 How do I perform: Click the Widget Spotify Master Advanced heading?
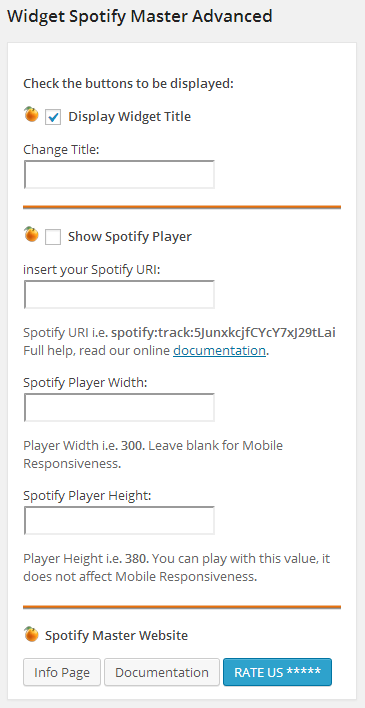tap(140, 17)
